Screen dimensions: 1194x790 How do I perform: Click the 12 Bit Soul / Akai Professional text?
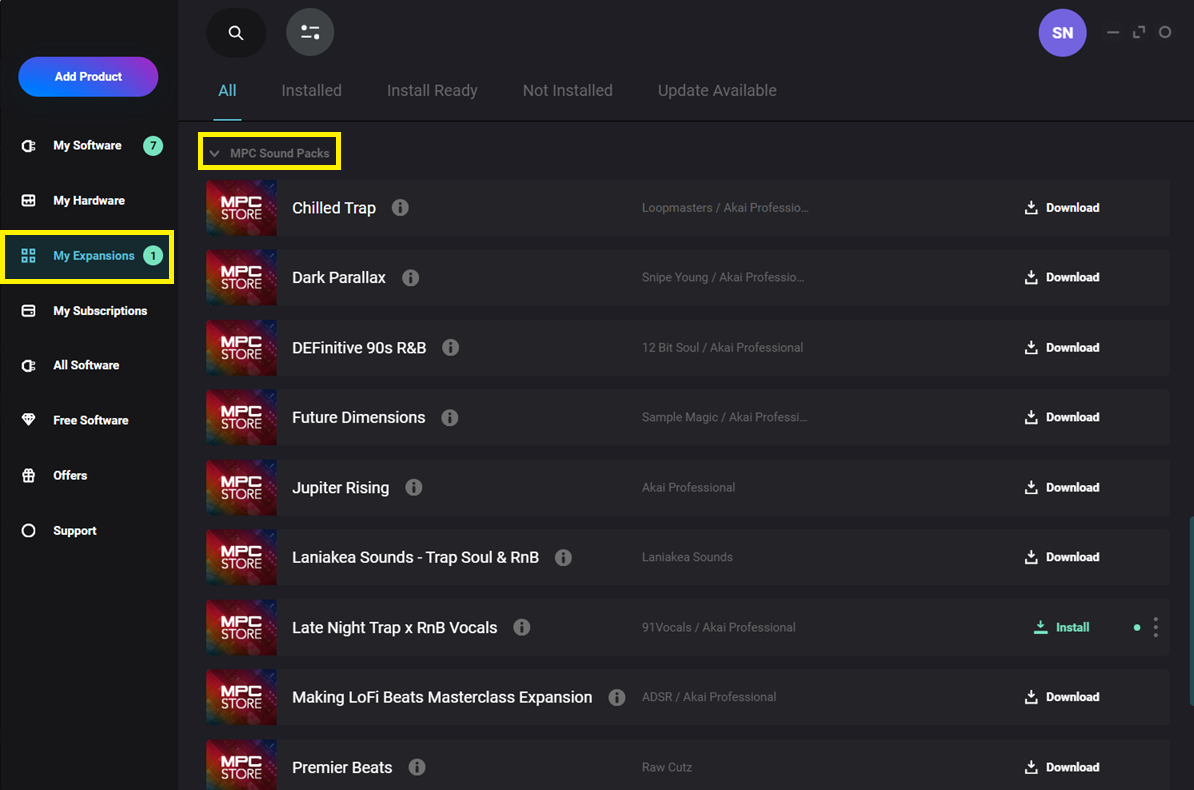coord(722,347)
